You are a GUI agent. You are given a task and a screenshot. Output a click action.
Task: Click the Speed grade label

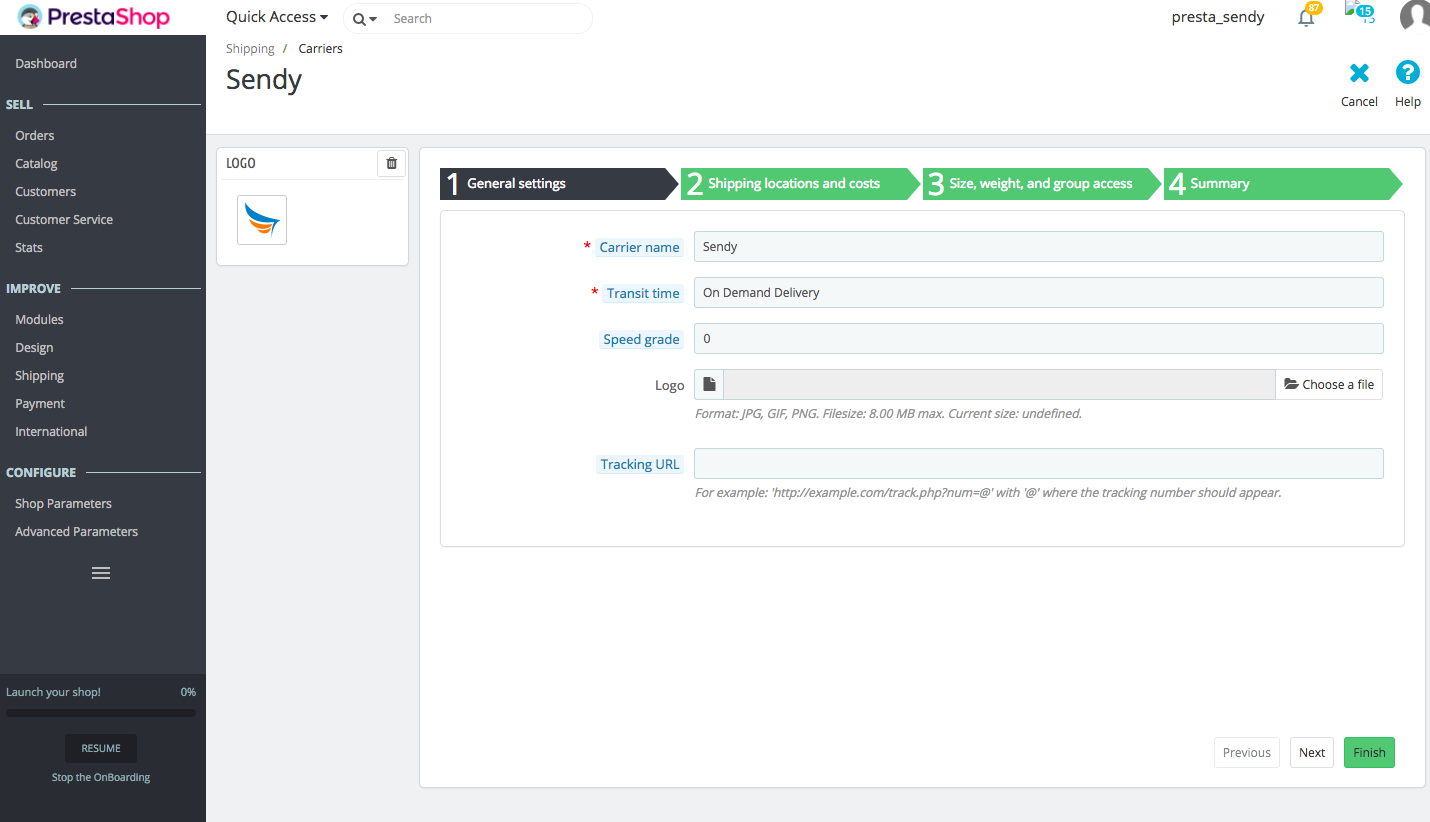click(641, 339)
